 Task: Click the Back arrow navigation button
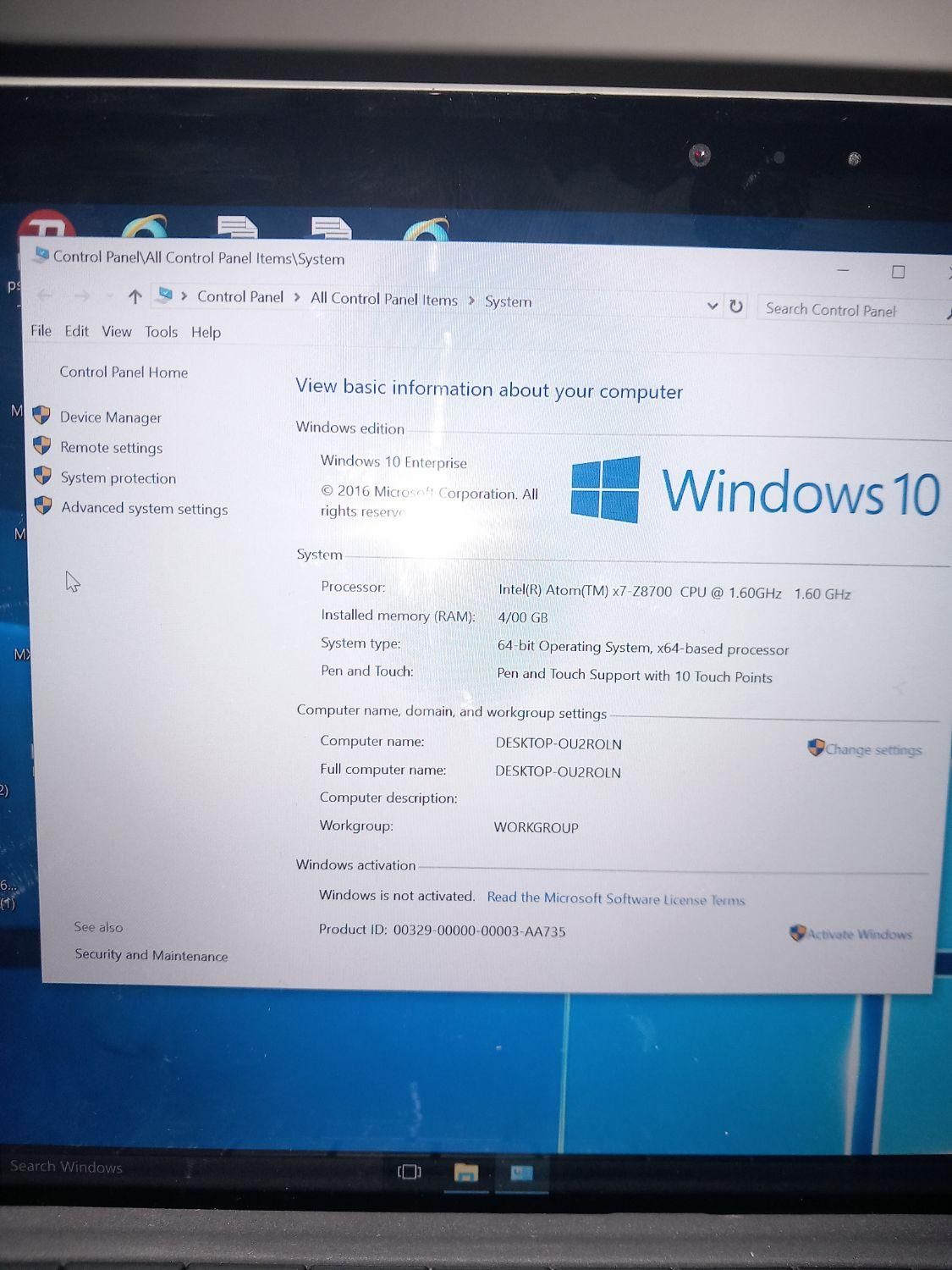coord(45,295)
